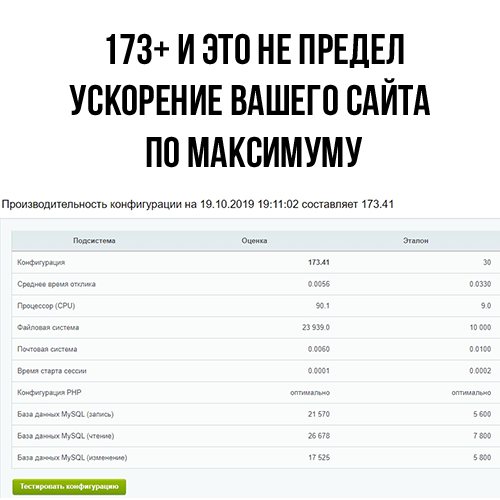Click the 173+ headline banner text
Screen dimensions: 500x500
pos(255,50)
